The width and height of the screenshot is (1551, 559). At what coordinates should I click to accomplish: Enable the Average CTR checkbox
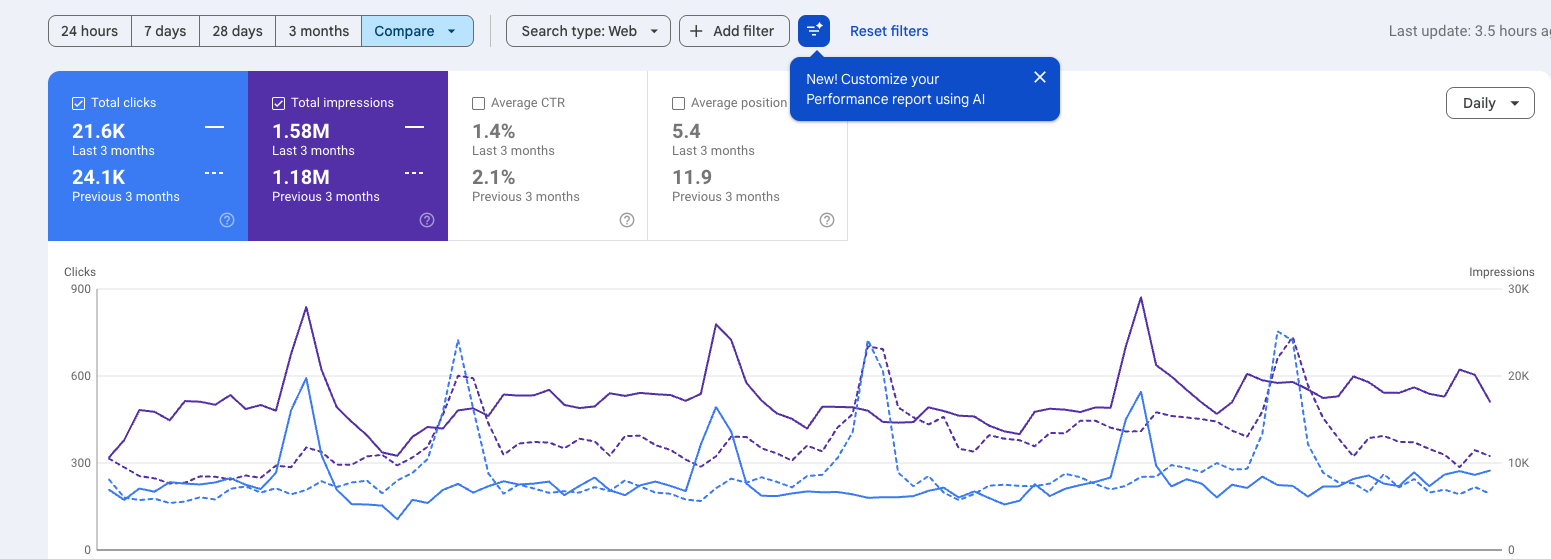478,103
